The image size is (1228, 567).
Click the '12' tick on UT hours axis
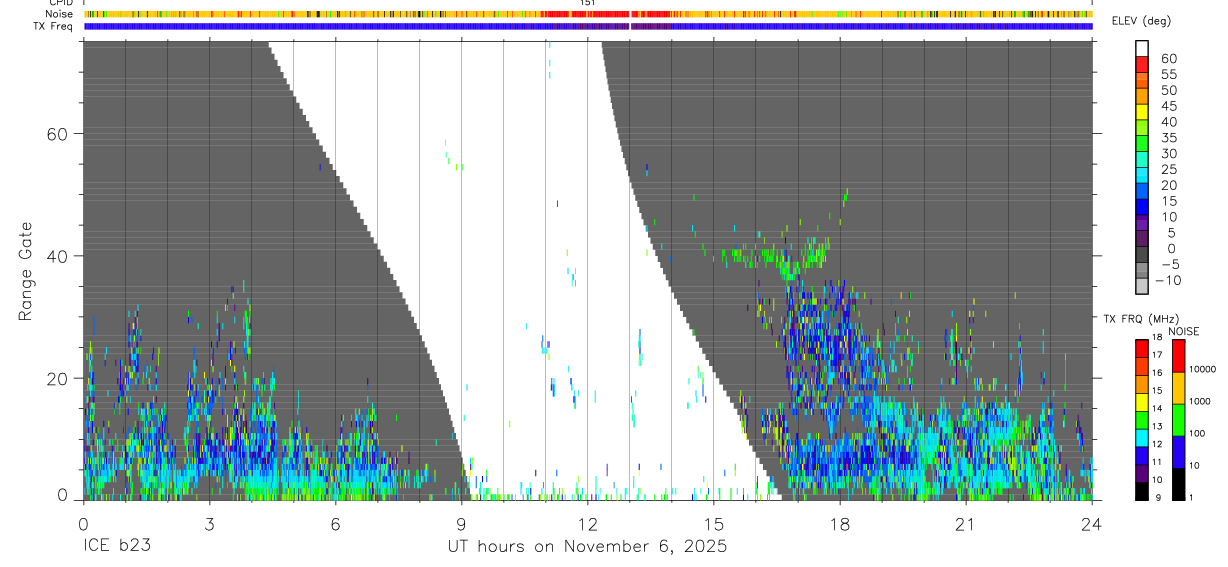[588, 523]
